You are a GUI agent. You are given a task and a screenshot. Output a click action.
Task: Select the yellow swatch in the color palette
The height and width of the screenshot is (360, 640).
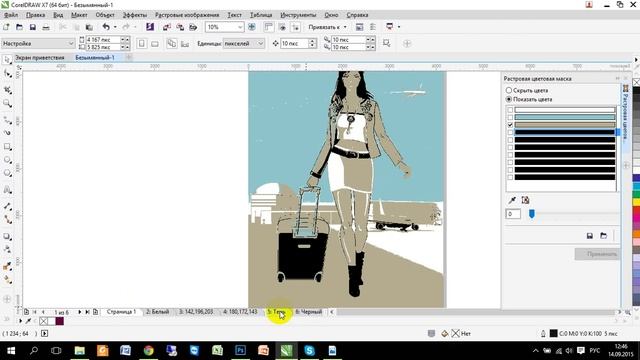point(636,202)
